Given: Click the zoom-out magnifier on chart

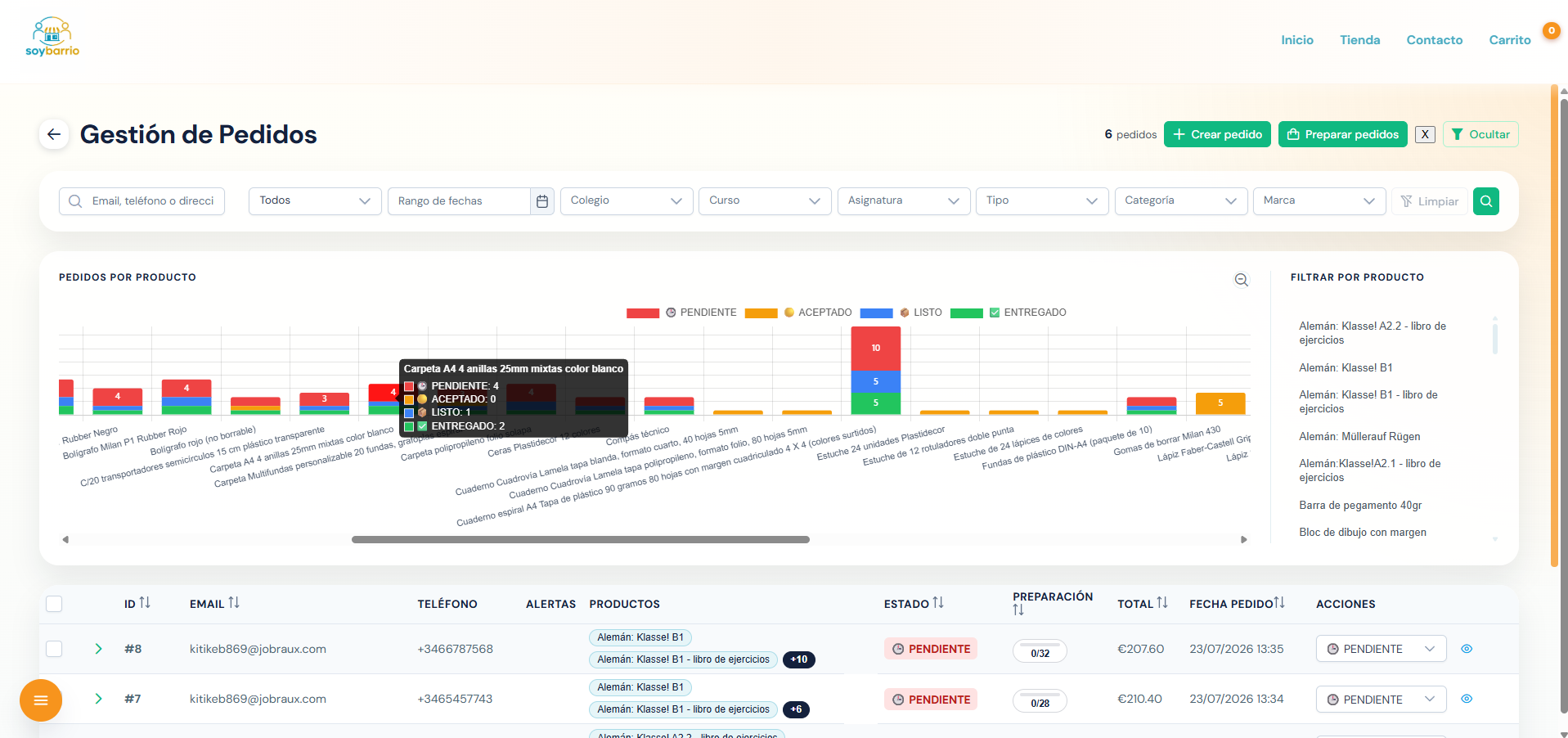Looking at the screenshot, I should click(x=1241, y=280).
